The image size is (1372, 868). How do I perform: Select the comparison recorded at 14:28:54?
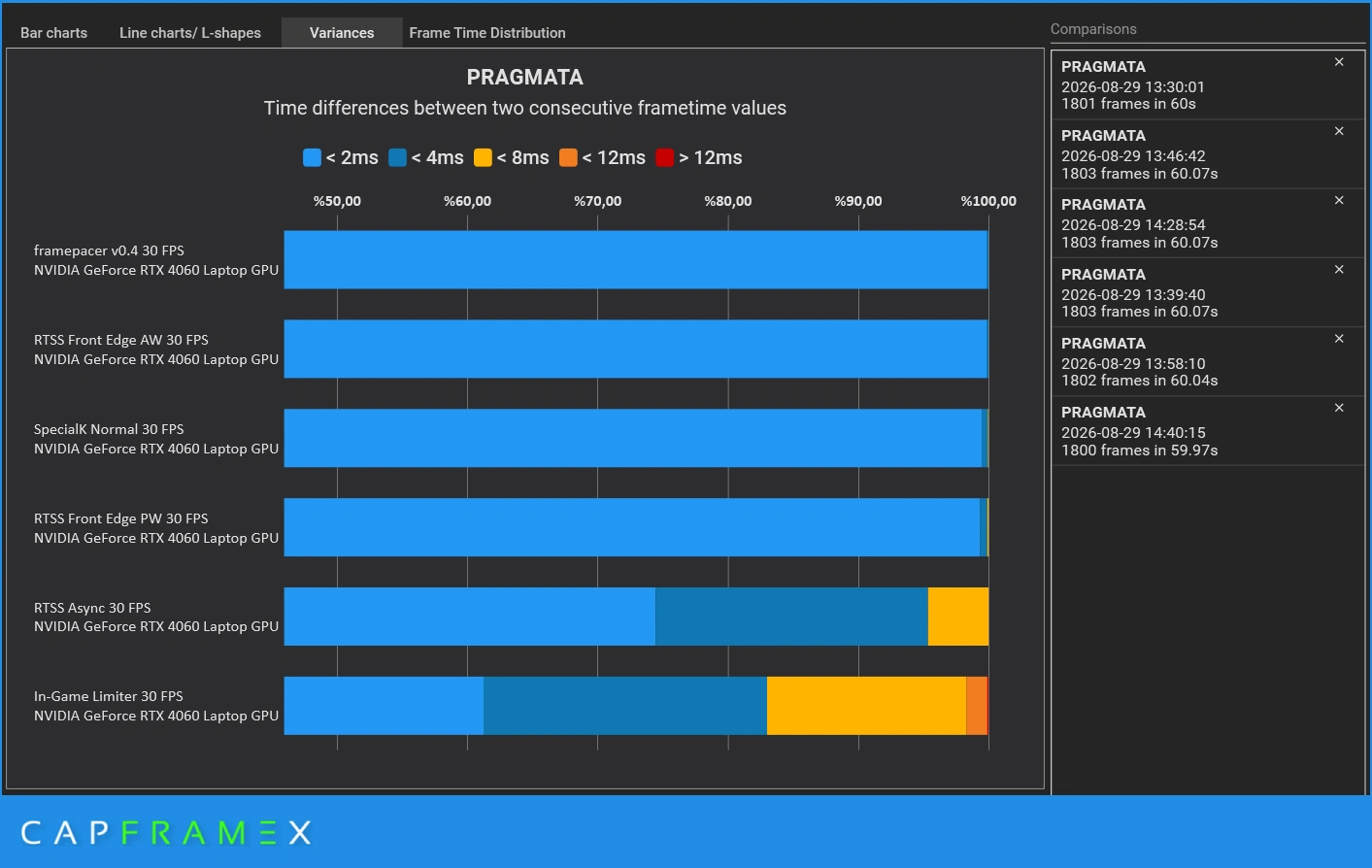[1208, 223]
